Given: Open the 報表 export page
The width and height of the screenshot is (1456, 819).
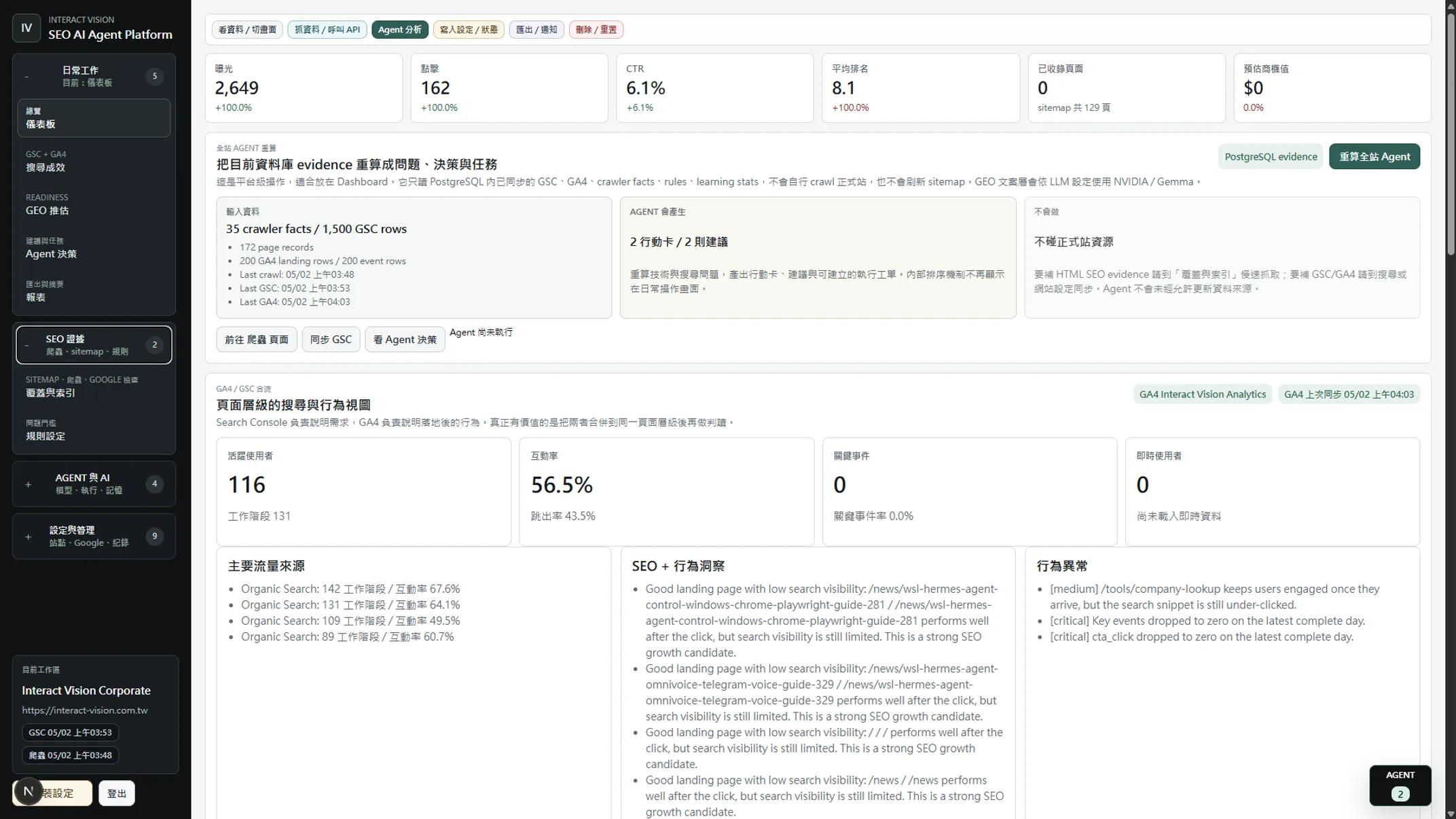Looking at the screenshot, I should click(94, 291).
